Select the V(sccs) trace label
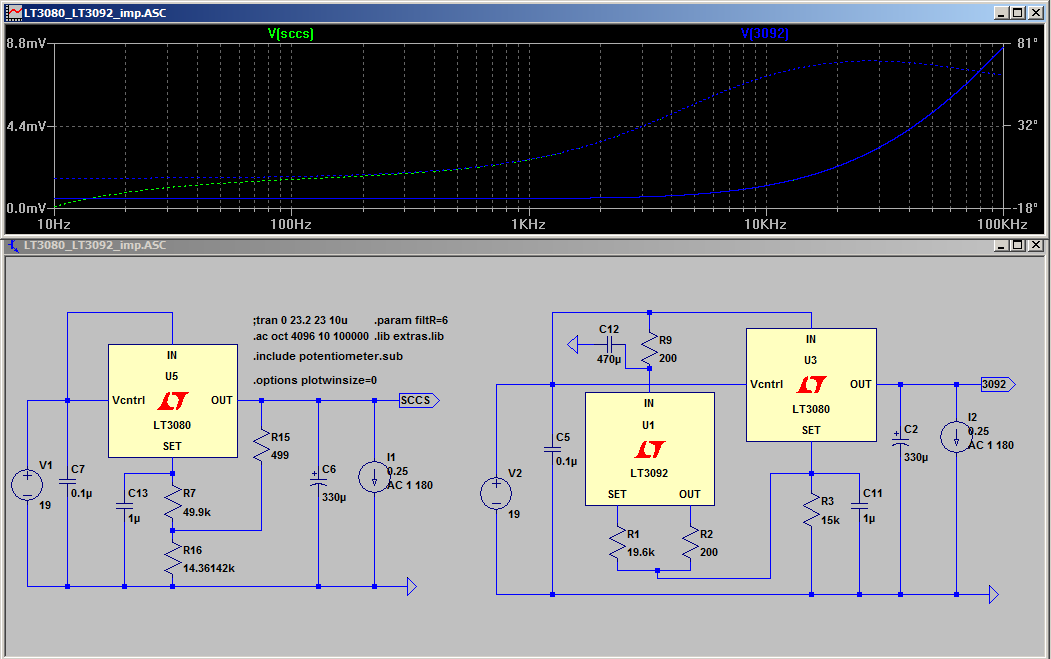This screenshot has width=1051, height=659. click(290, 34)
